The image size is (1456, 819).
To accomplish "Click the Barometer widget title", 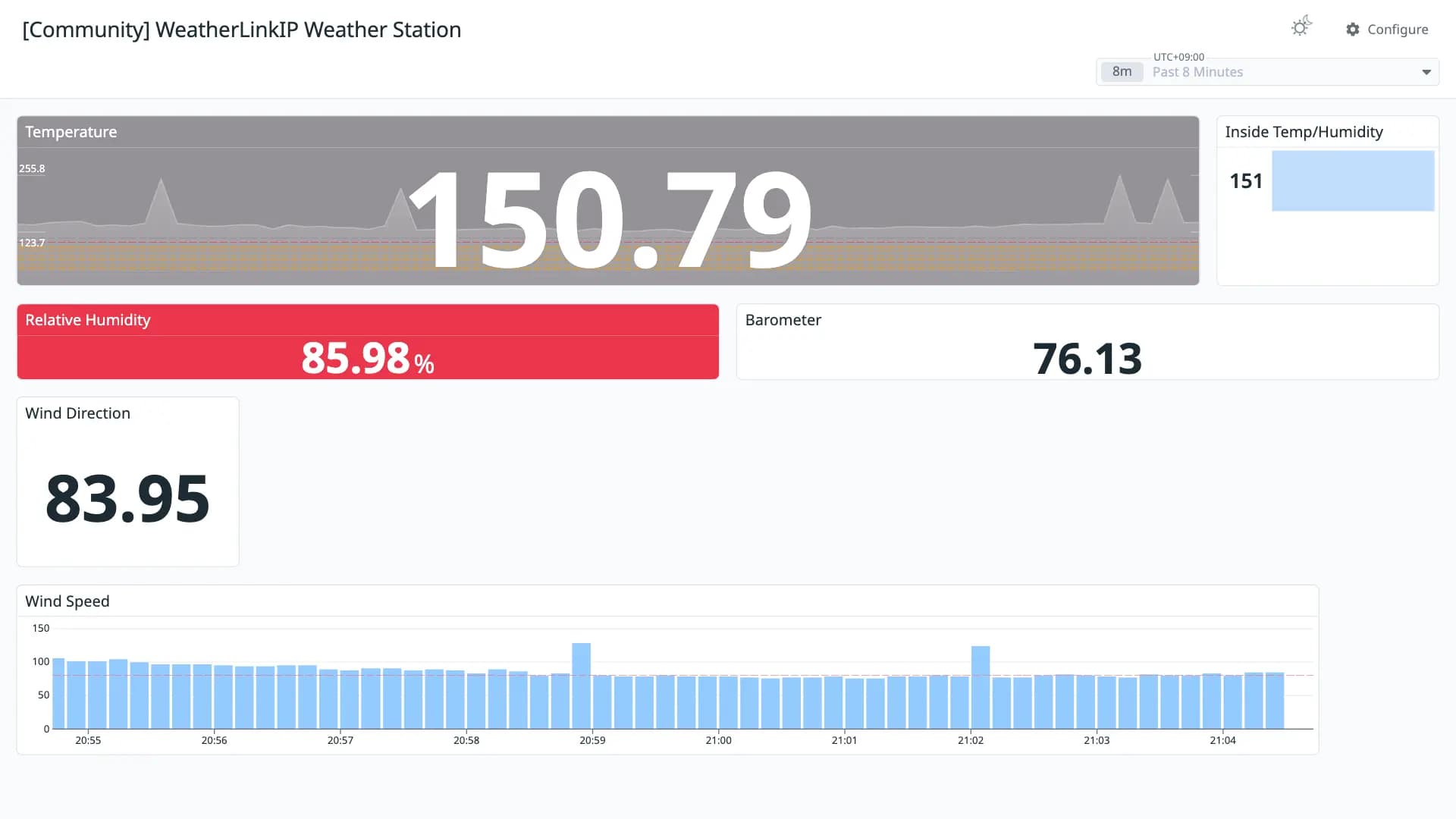I will click(x=783, y=320).
